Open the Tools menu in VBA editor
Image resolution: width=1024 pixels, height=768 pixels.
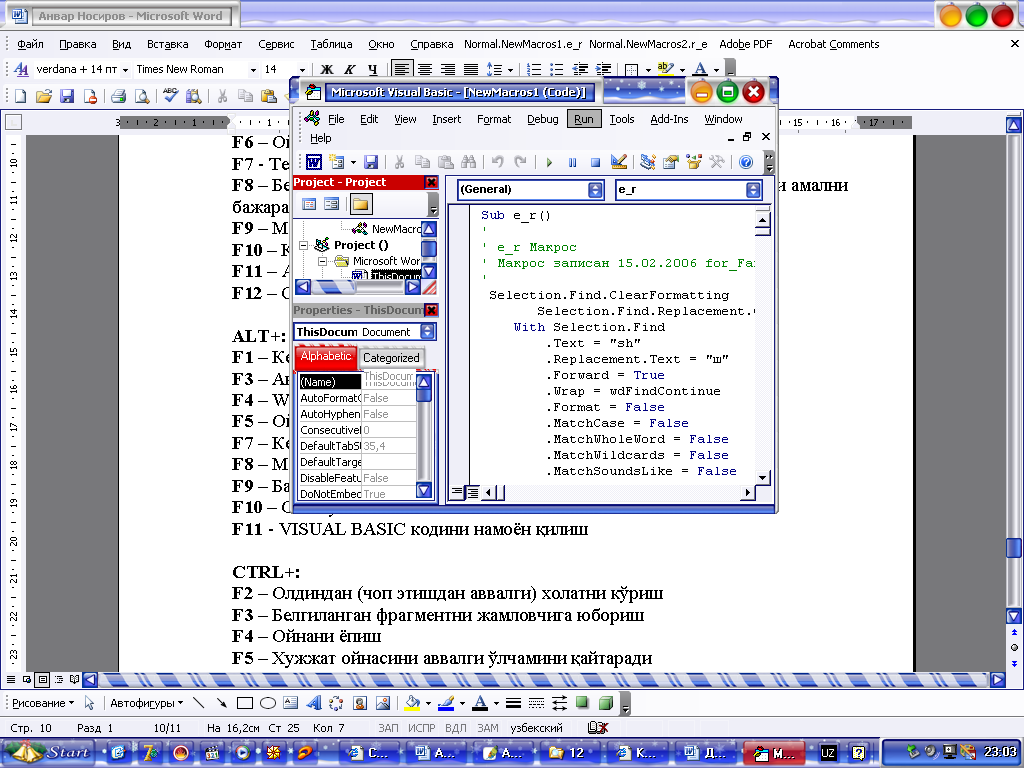(622, 119)
